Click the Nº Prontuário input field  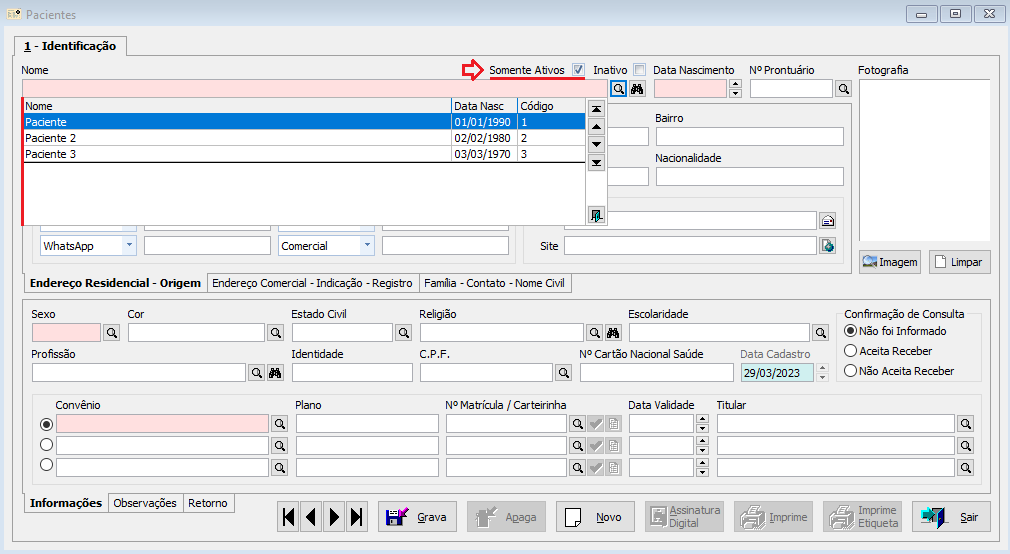792,89
